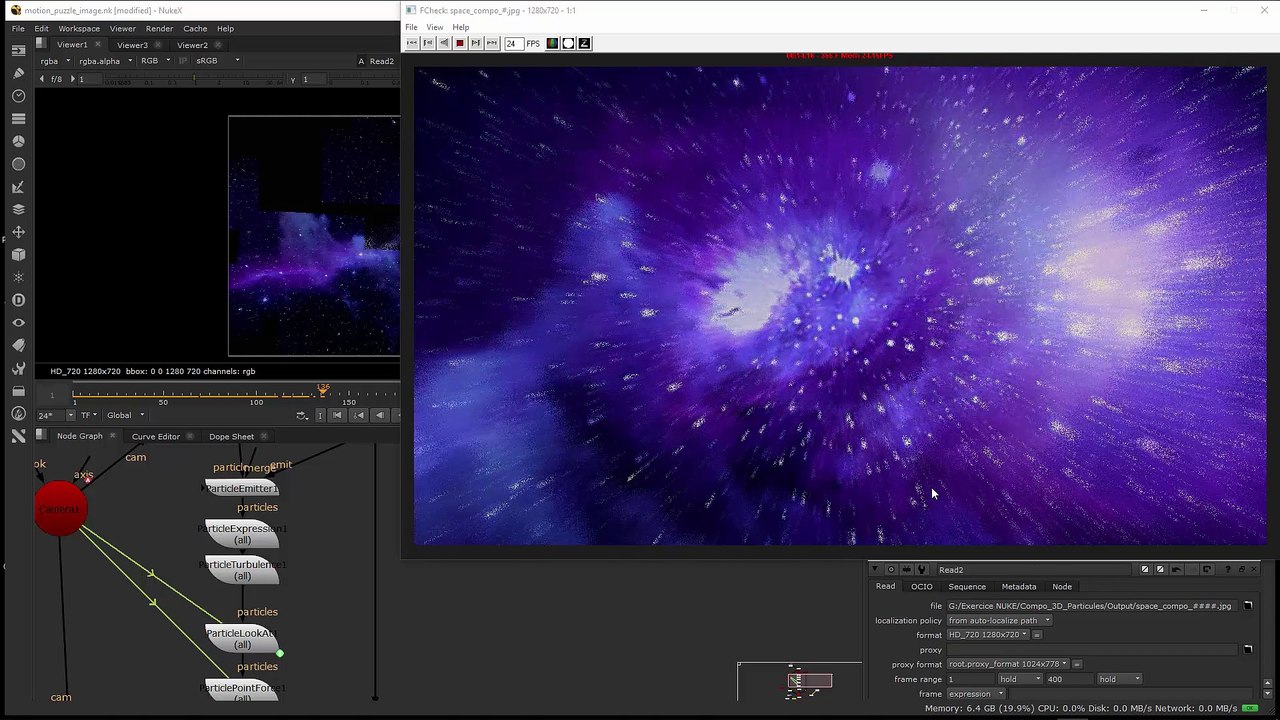The image size is (1280, 720).
Task: Click the Read2 node help question mark
Action: tap(1227, 570)
